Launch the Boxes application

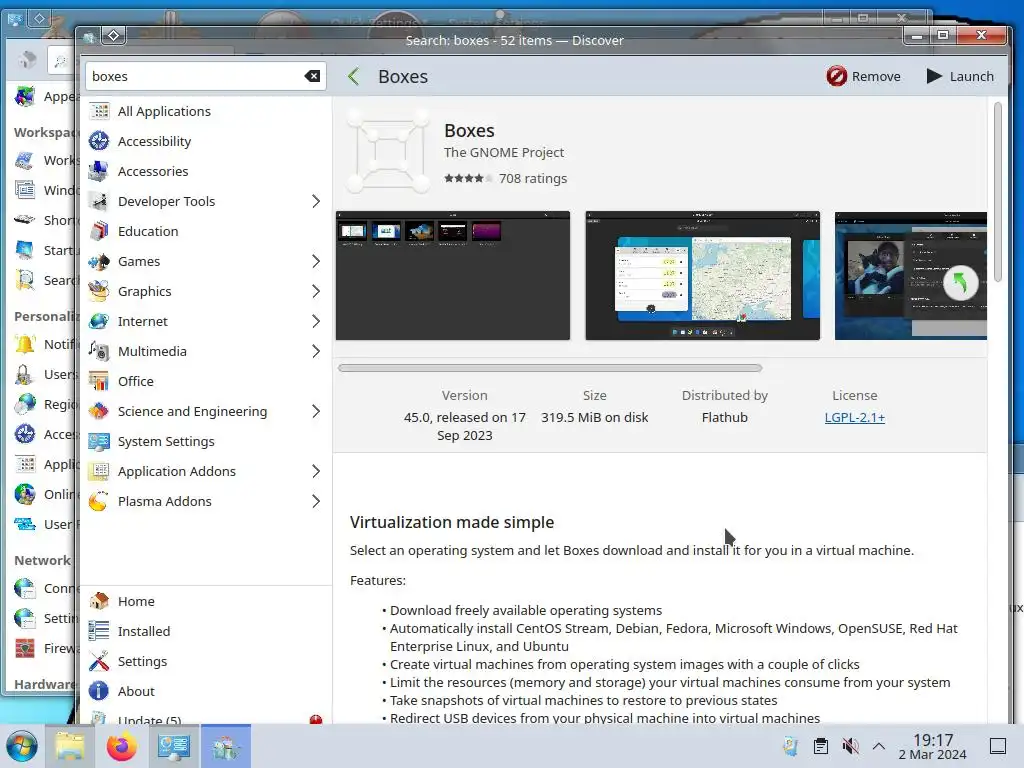(960, 76)
